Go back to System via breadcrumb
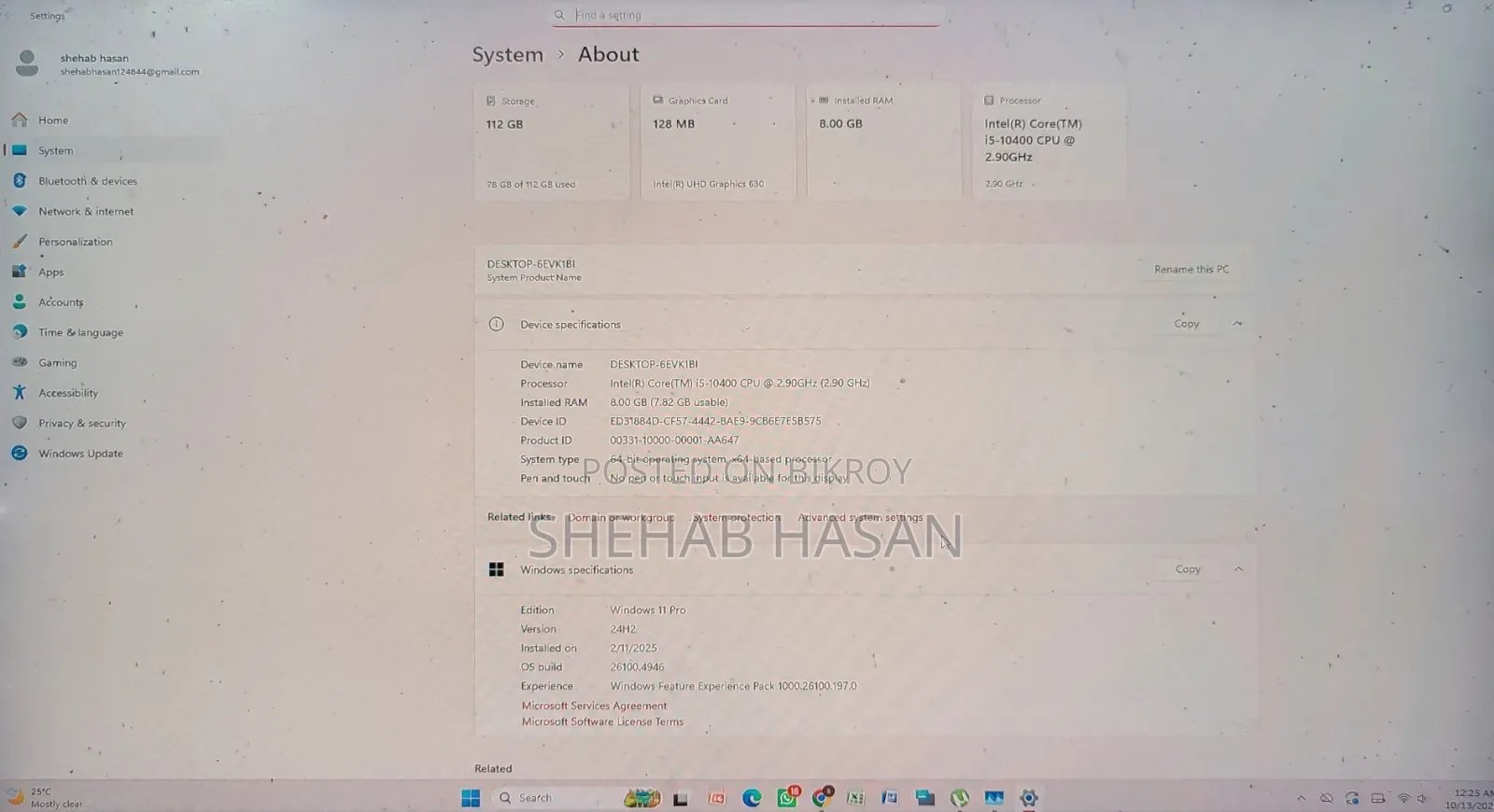The width and height of the screenshot is (1494, 812). [507, 55]
